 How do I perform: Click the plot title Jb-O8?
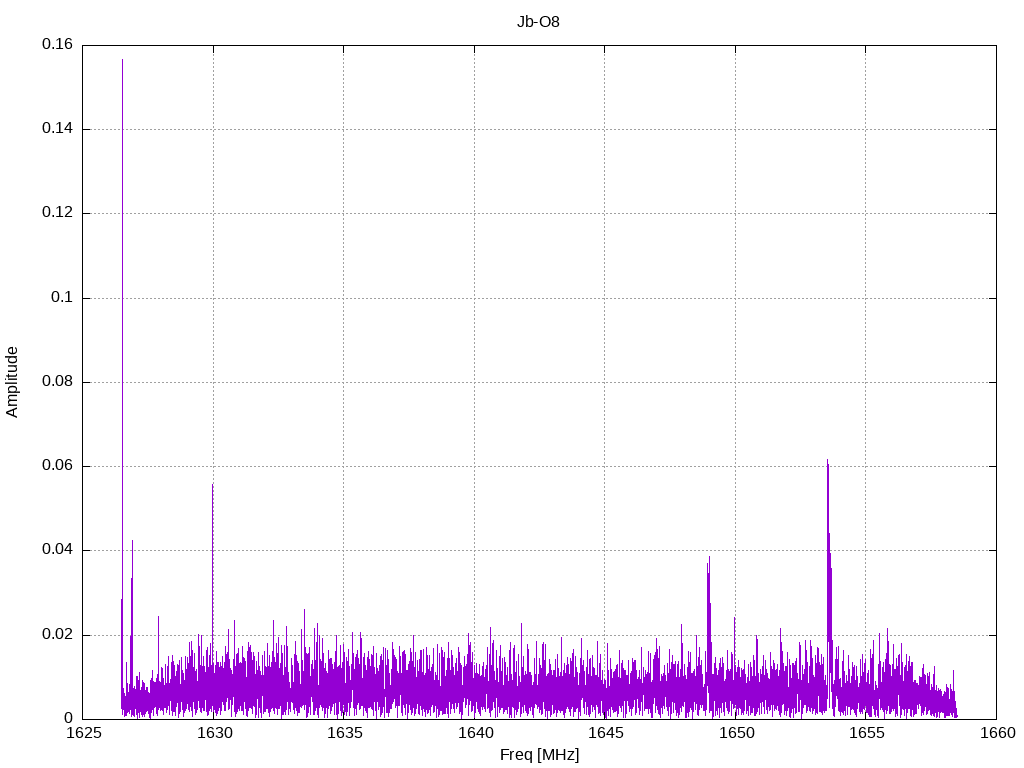(538, 21)
